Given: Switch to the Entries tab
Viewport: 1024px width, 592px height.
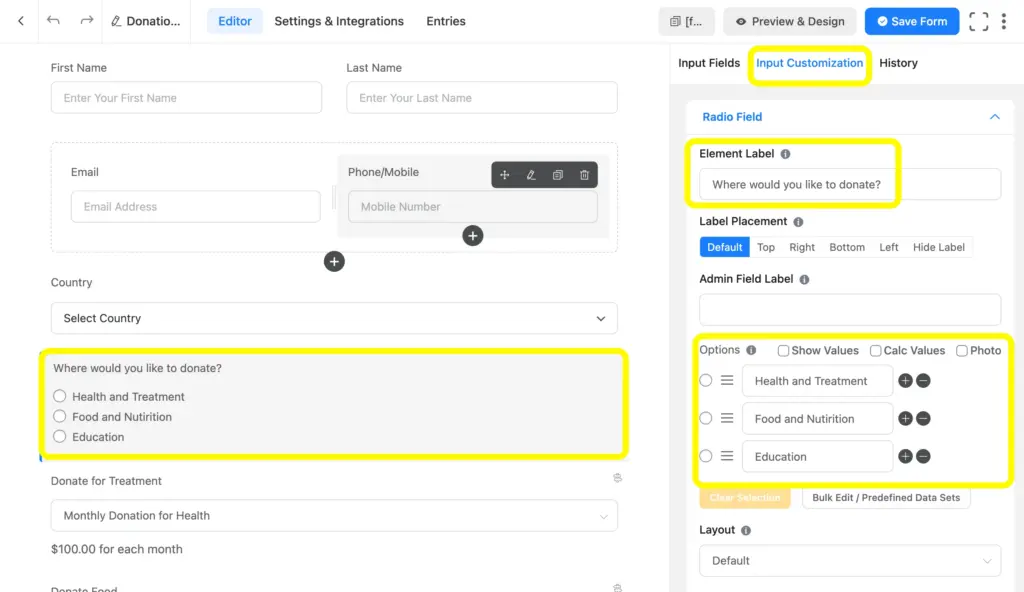Looking at the screenshot, I should tap(445, 20).
